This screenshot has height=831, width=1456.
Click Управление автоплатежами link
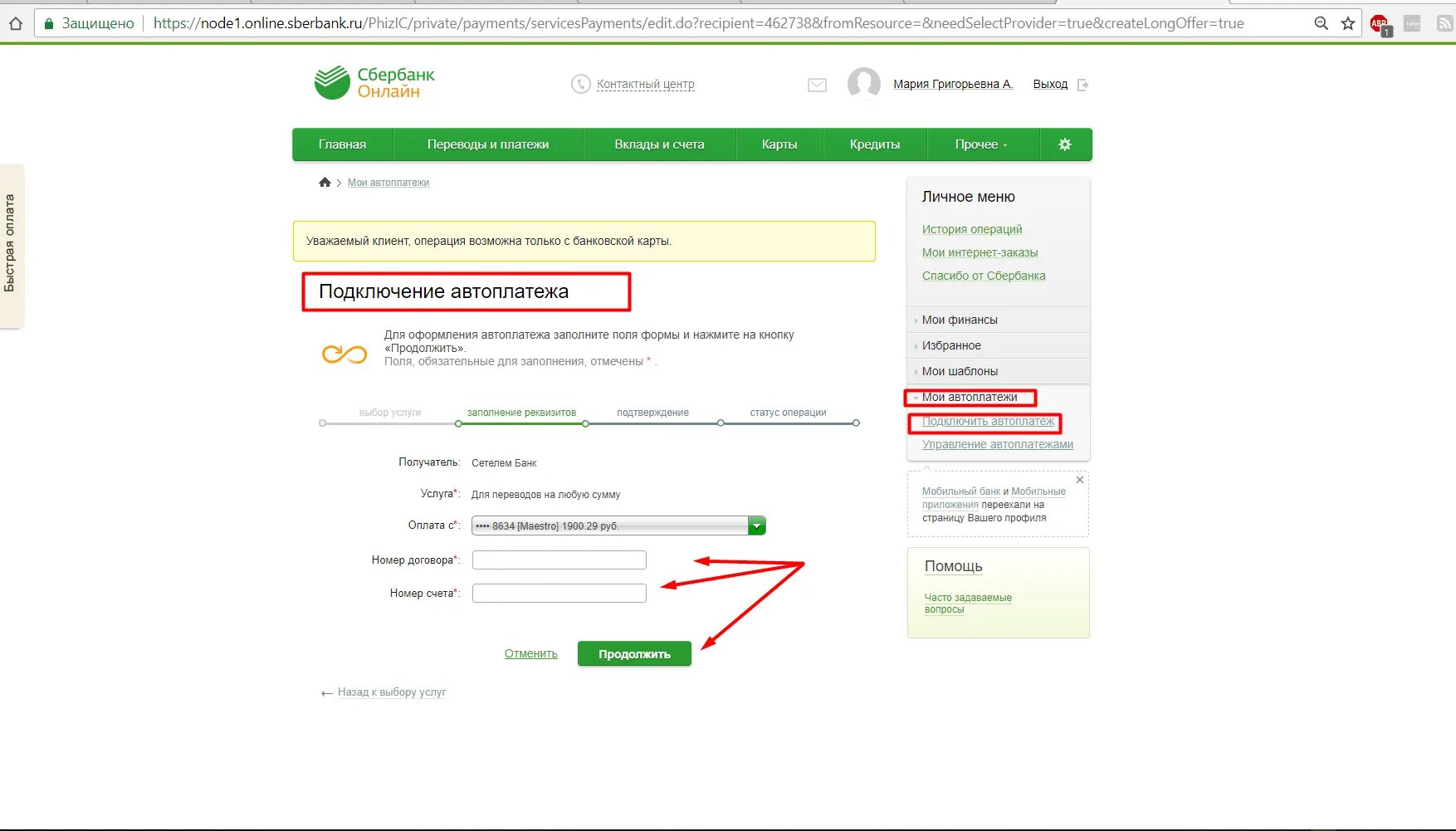[x=997, y=444]
